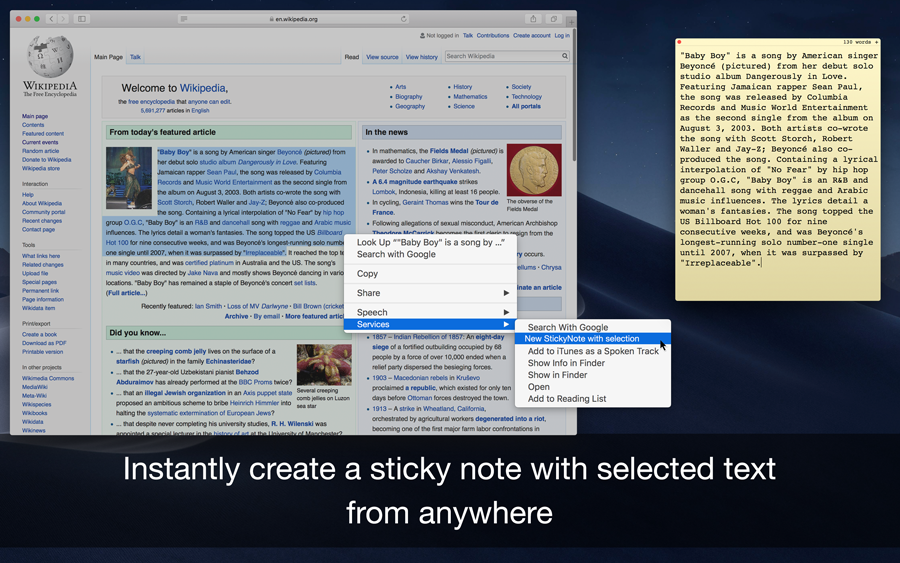Select Copy from the context menu
This screenshot has width=900, height=563.
[x=368, y=273]
